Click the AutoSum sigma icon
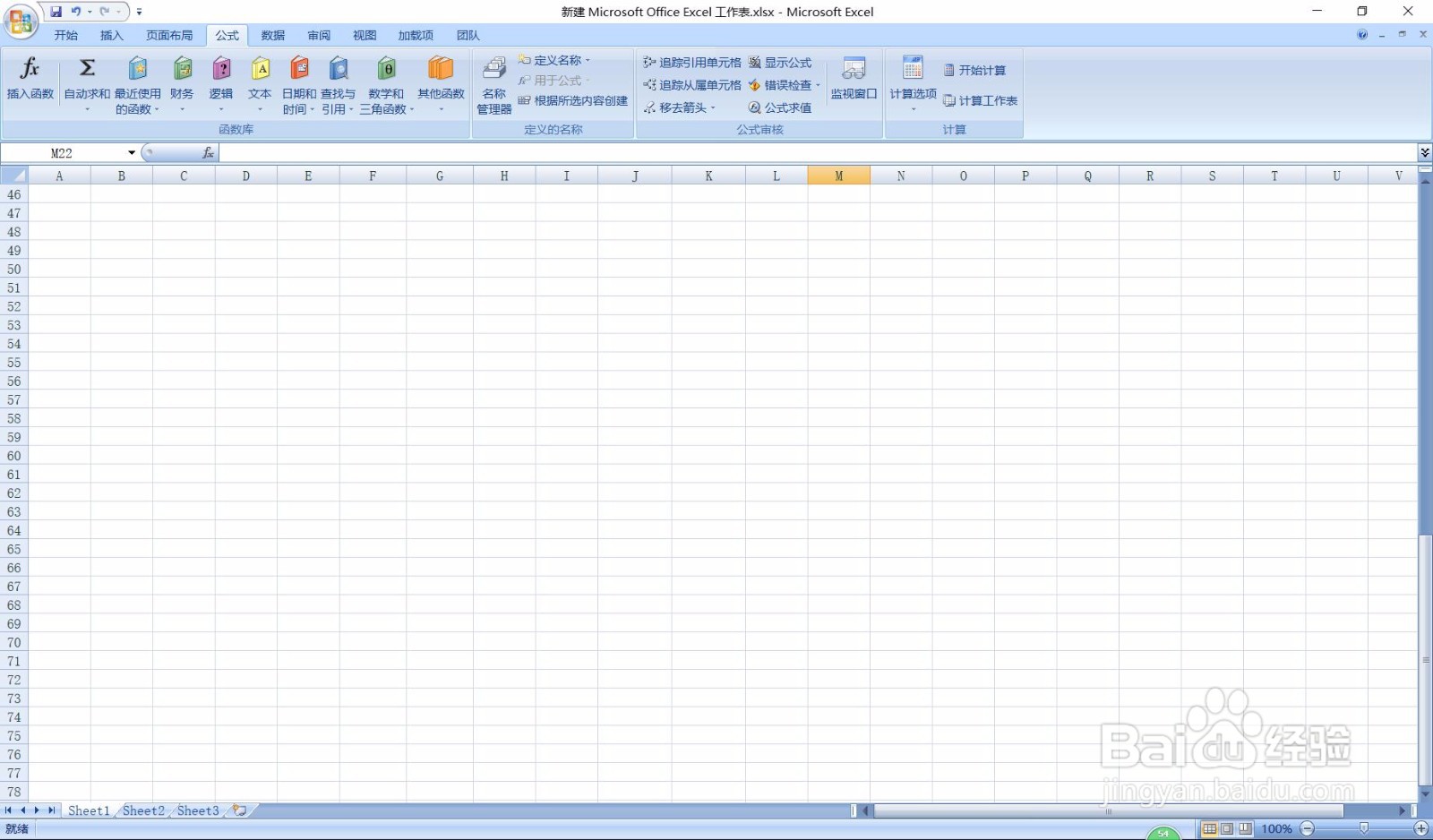This screenshot has height=840, width=1433. (x=87, y=68)
